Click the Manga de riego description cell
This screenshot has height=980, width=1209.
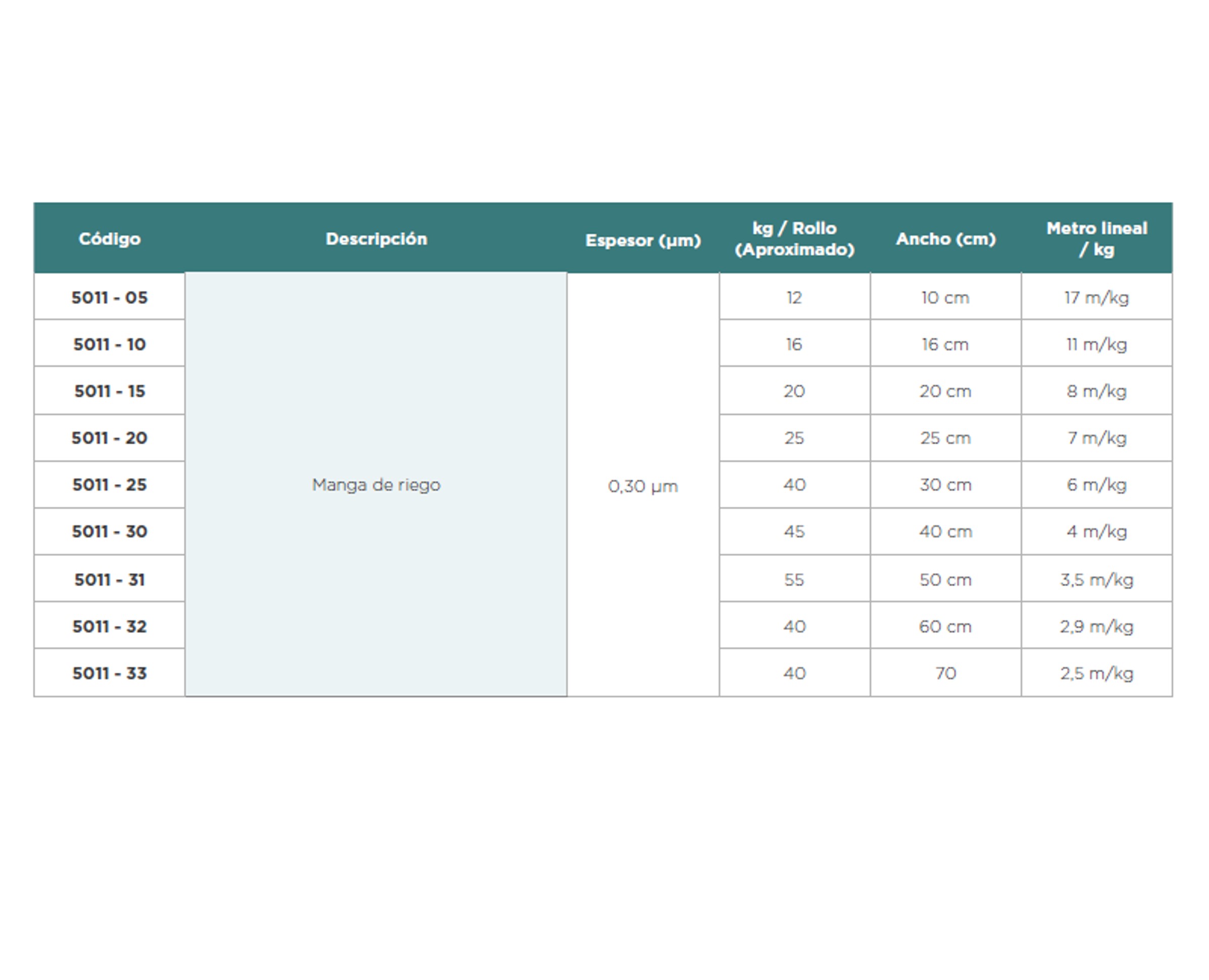(x=376, y=484)
